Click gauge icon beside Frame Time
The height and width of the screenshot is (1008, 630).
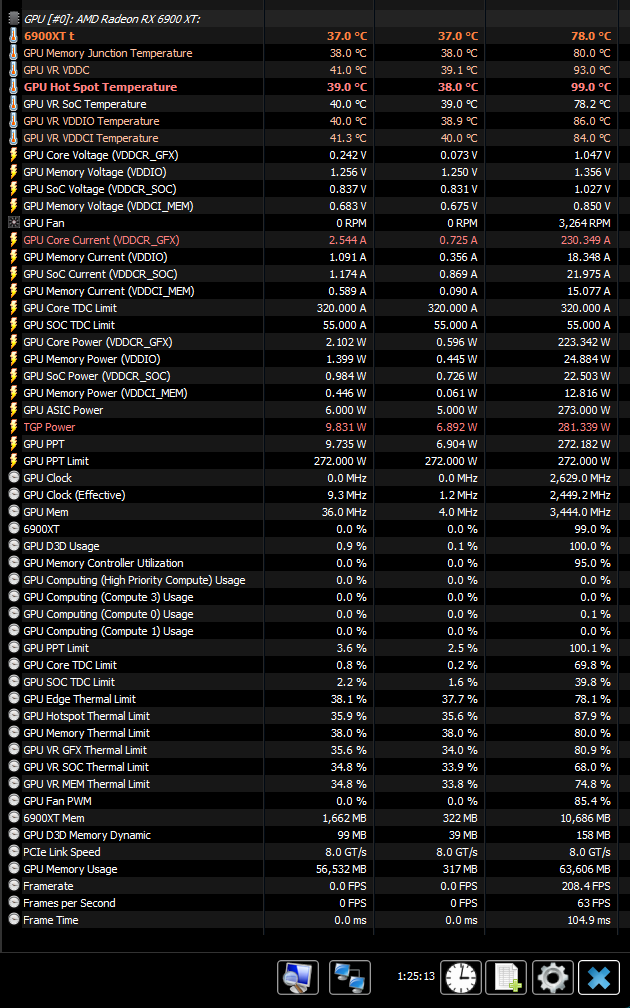pos(14,920)
